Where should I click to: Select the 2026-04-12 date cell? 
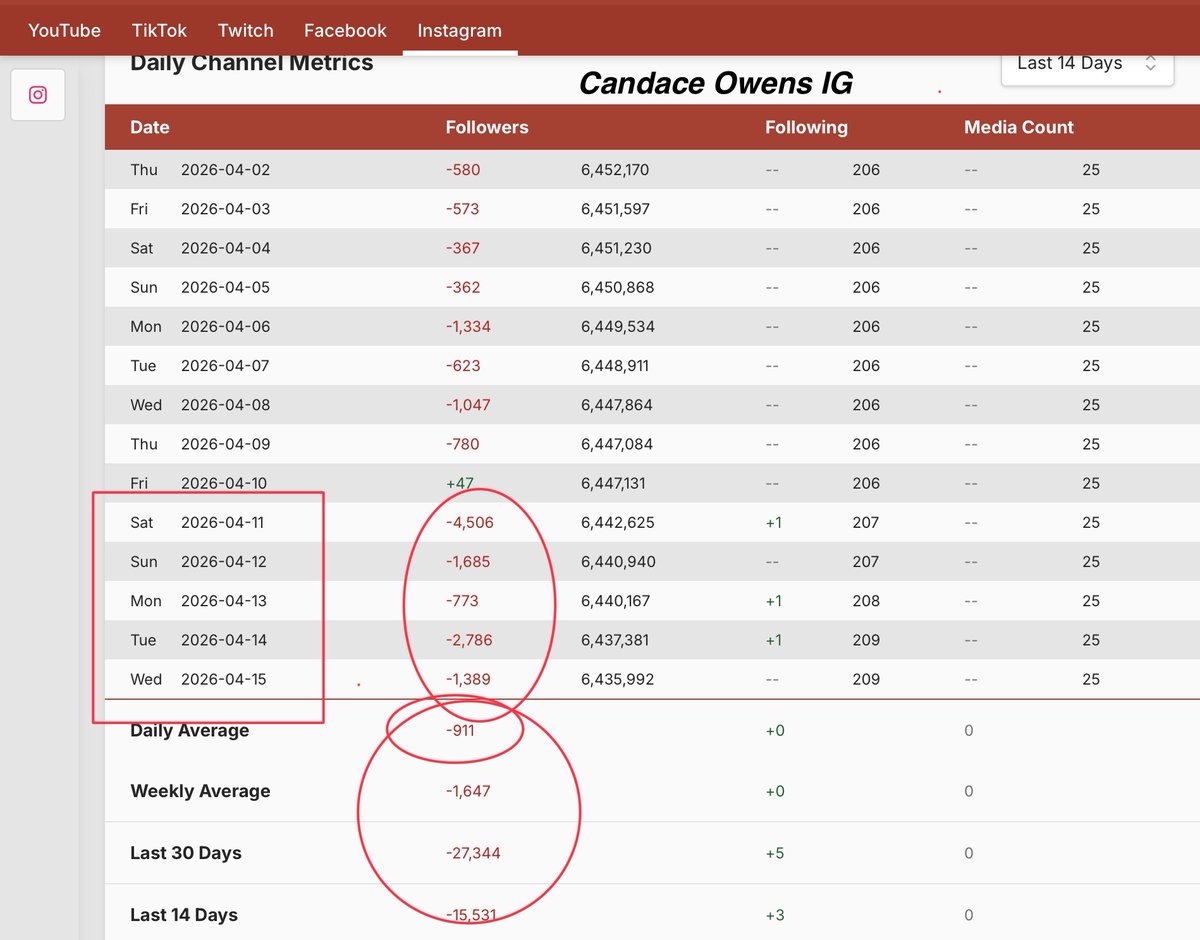click(225, 561)
